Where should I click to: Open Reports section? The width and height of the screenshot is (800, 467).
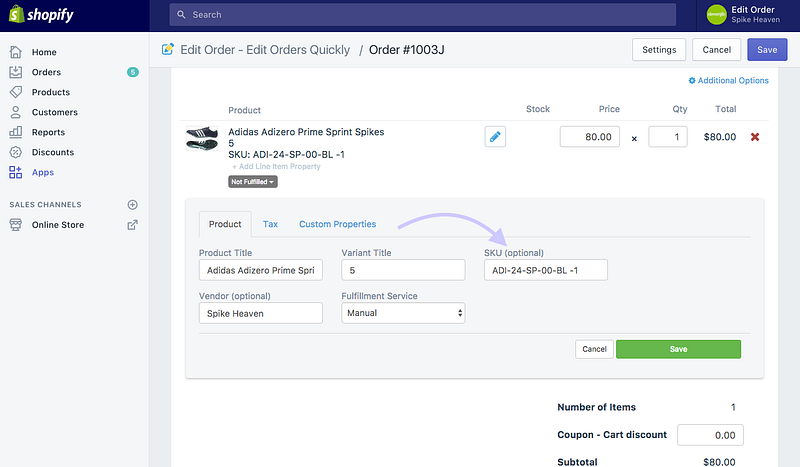[x=48, y=132]
